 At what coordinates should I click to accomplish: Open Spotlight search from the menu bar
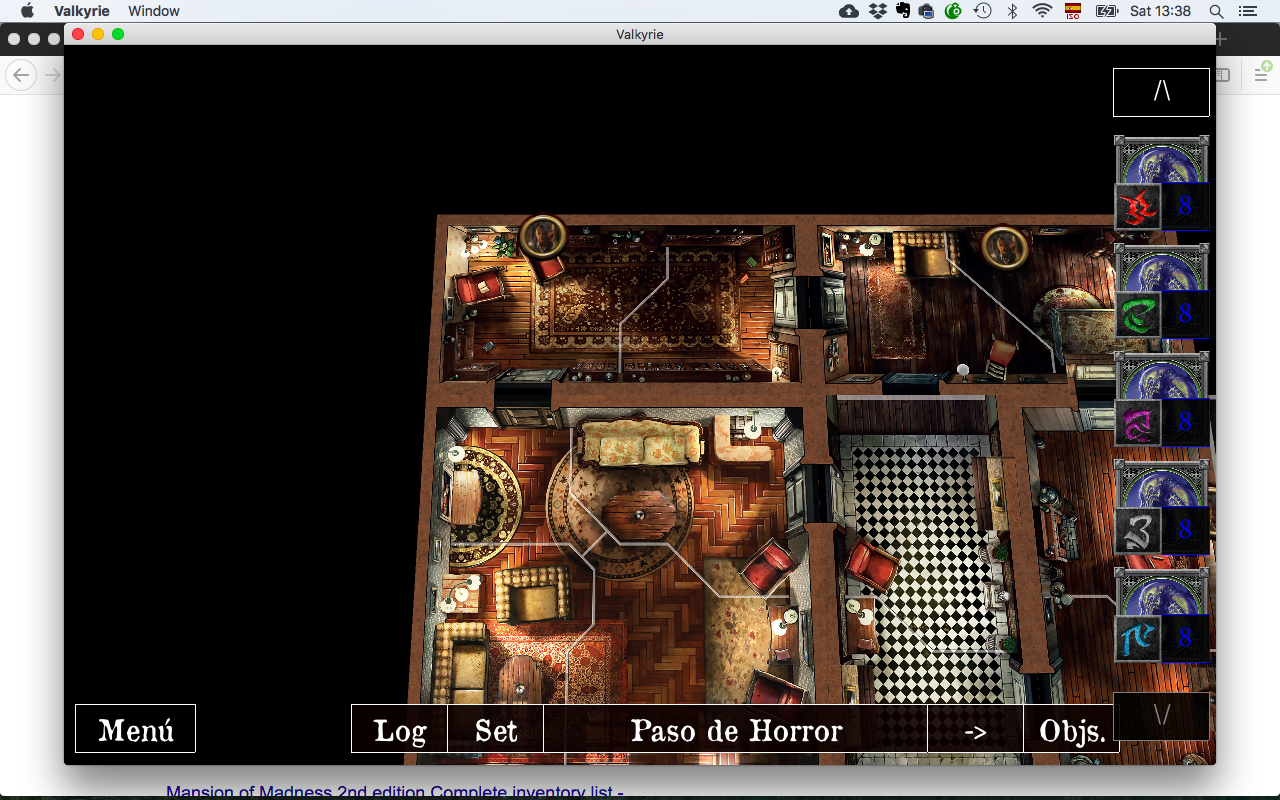[1216, 11]
